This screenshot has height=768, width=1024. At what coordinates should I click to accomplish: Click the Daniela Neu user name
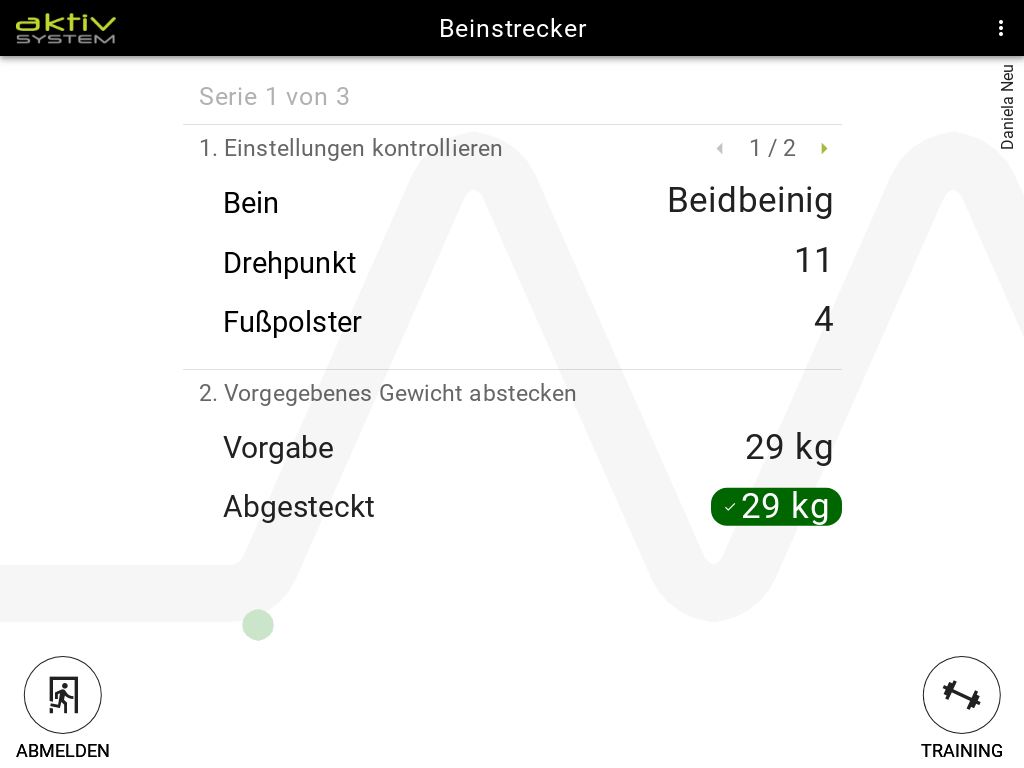pos(1007,108)
